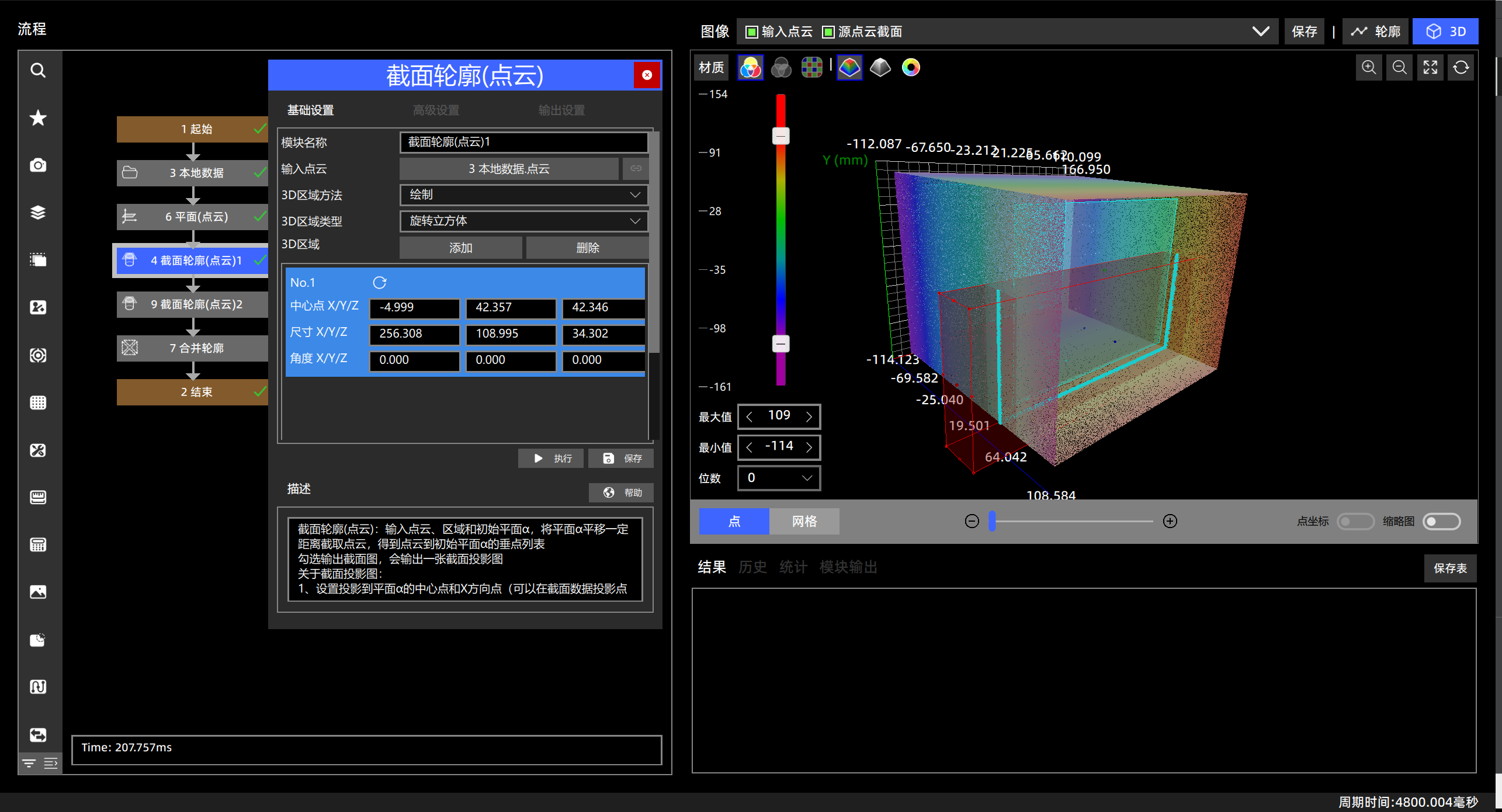Select the 7 合并轮廓 flow node
This screenshot has width=1502, height=812.
click(x=192, y=348)
